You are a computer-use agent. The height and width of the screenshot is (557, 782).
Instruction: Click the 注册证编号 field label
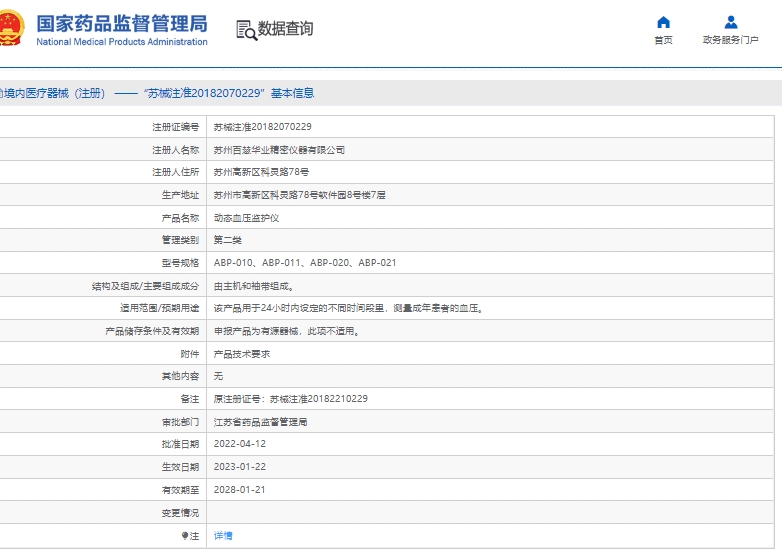pyautogui.click(x=176, y=127)
